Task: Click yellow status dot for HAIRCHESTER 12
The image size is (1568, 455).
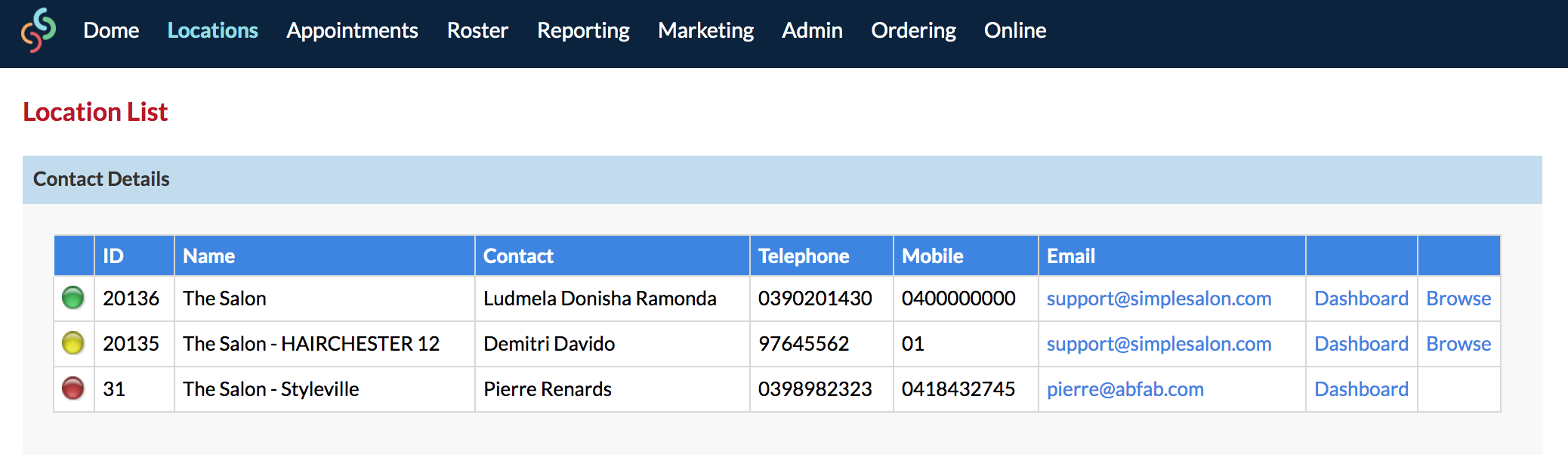Action: [x=73, y=343]
